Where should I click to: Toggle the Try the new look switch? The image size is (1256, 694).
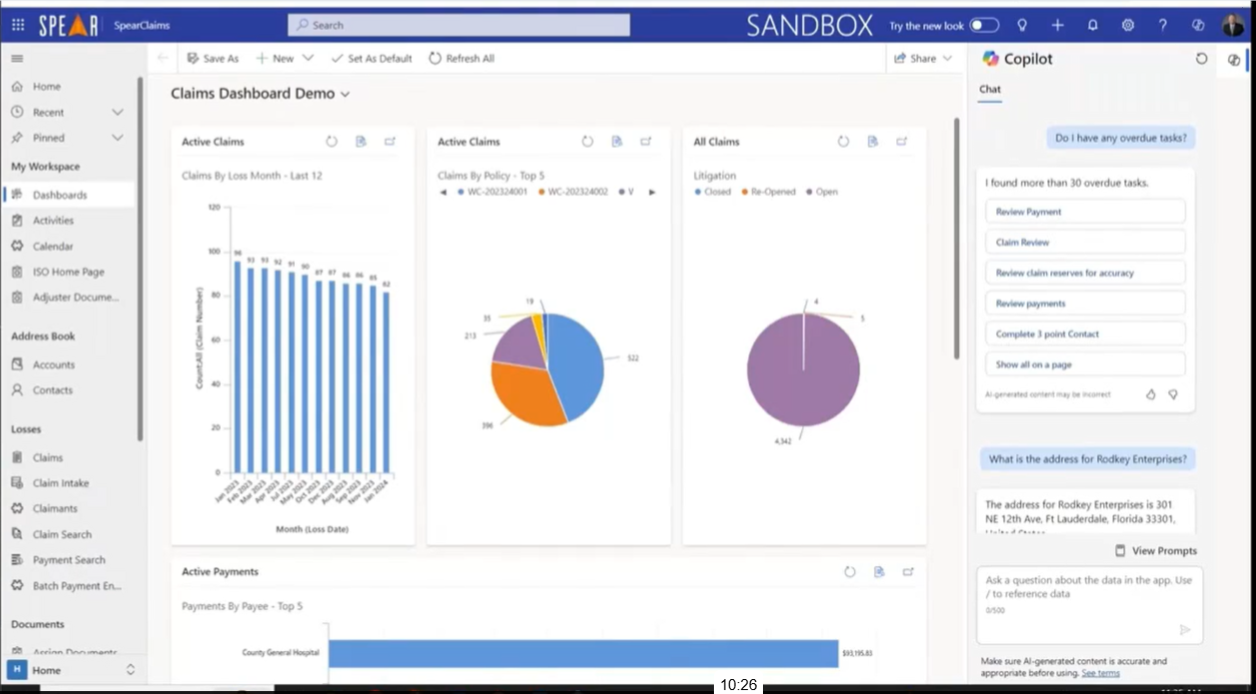point(984,25)
